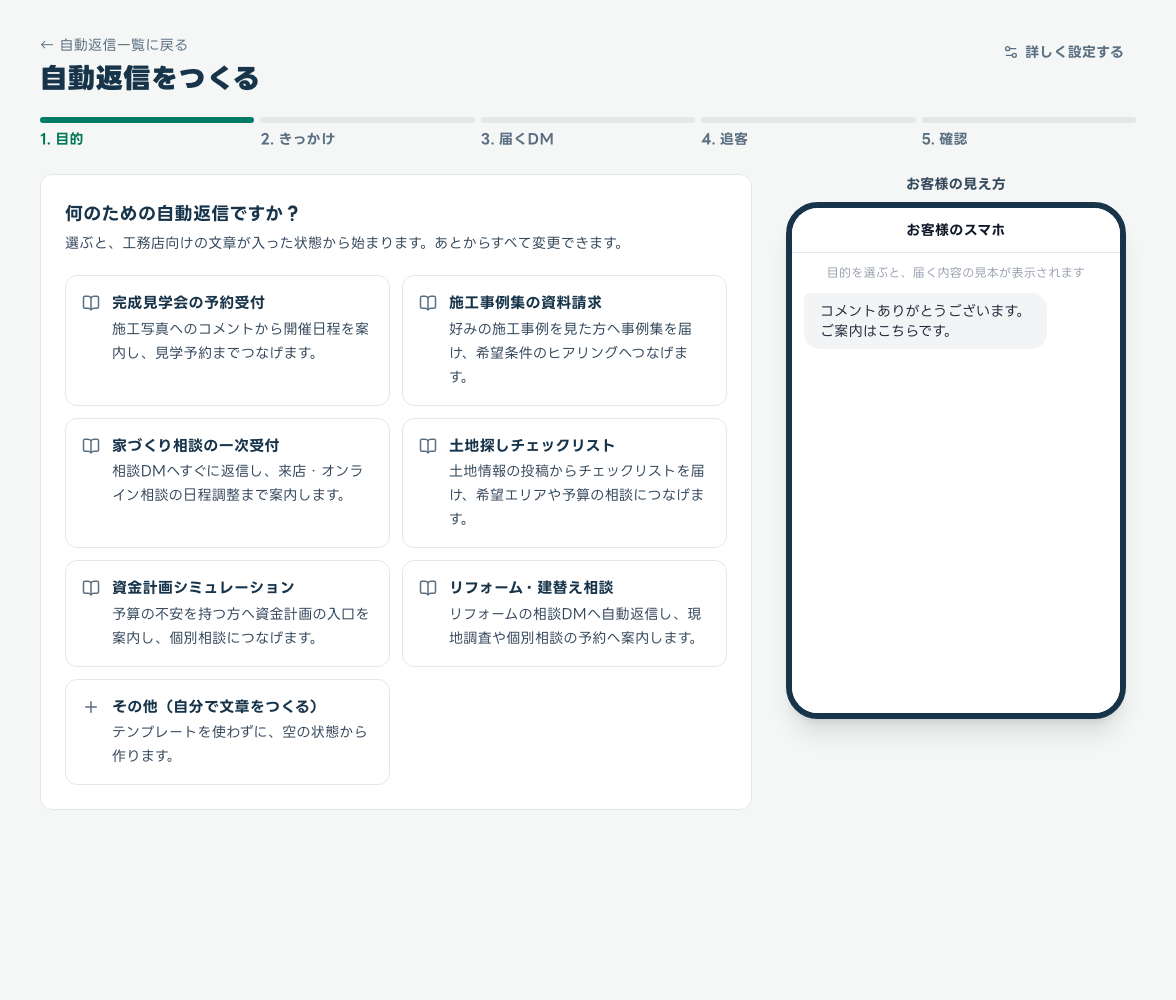Click plus icon on その他 card
The width and height of the screenshot is (1176, 1000).
click(x=91, y=707)
